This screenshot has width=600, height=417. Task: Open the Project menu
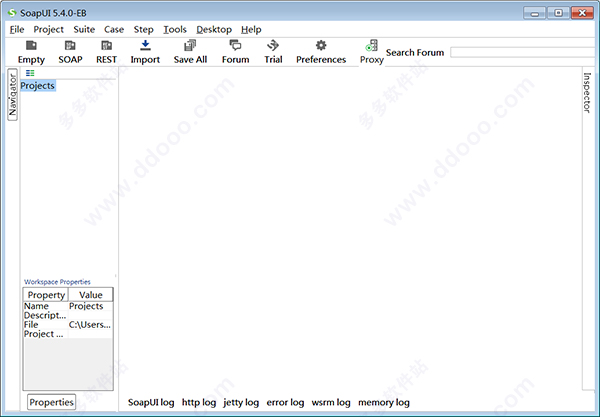(x=49, y=29)
